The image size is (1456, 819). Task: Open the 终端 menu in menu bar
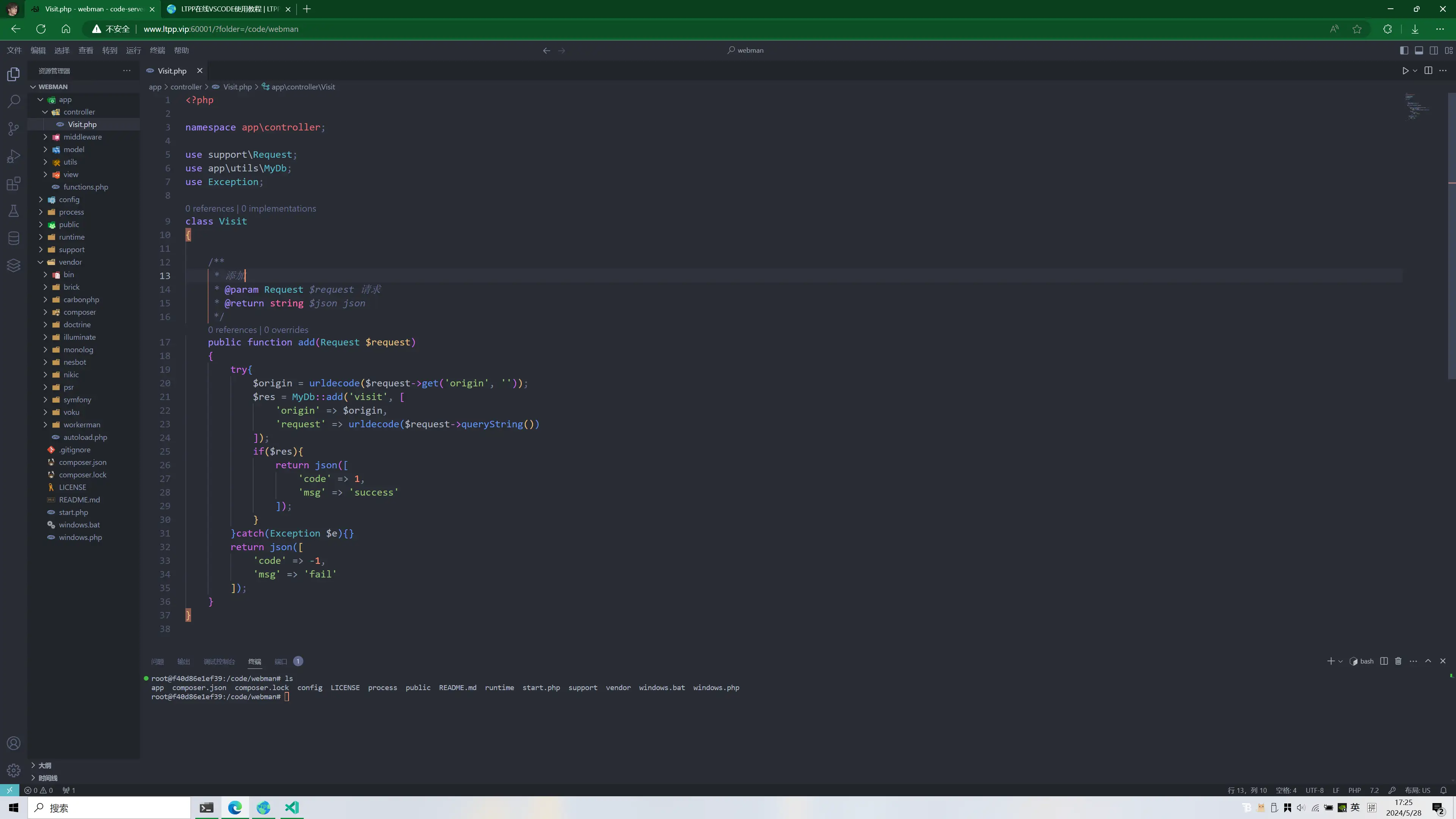pyautogui.click(x=157, y=50)
